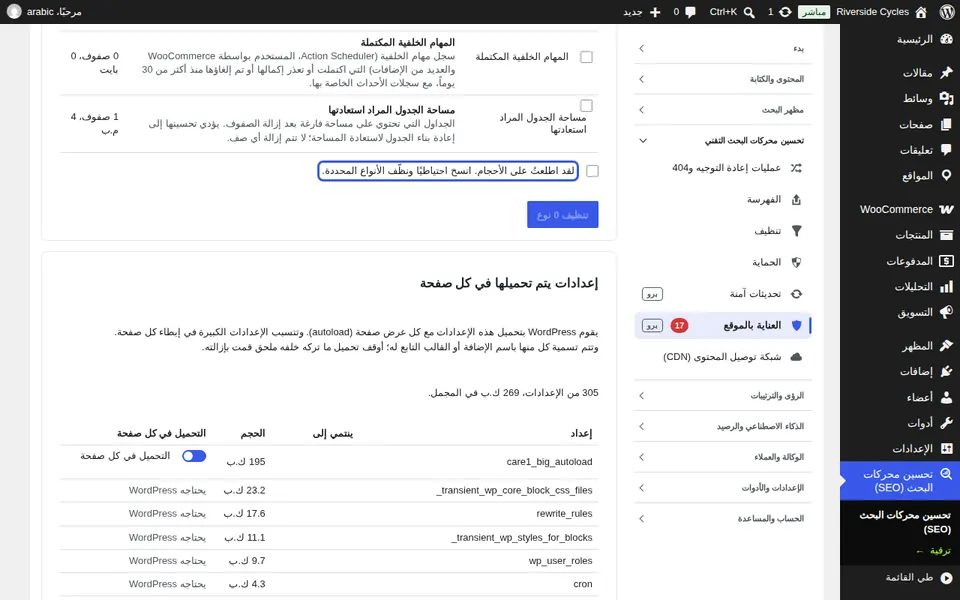Open المنتجات products menu
The width and height of the screenshot is (960, 600).
point(924,235)
